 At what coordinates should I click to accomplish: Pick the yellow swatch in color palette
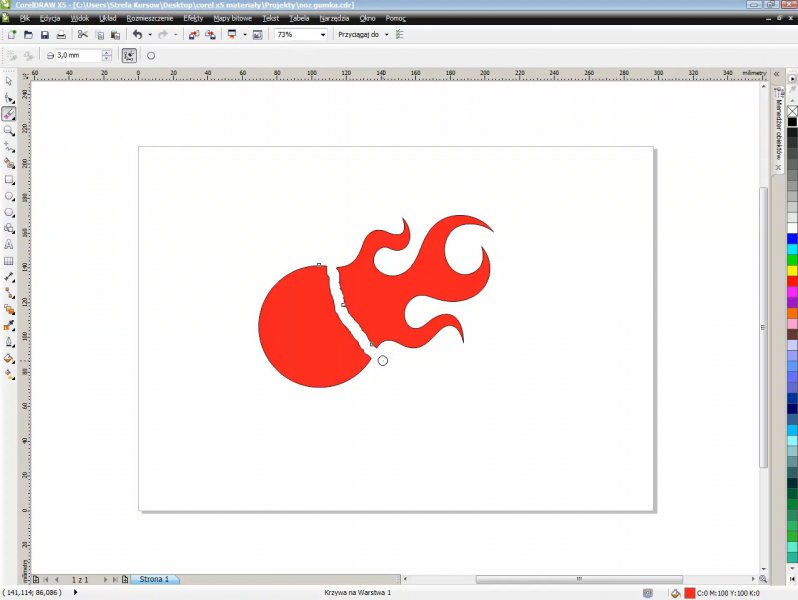click(x=792, y=271)
